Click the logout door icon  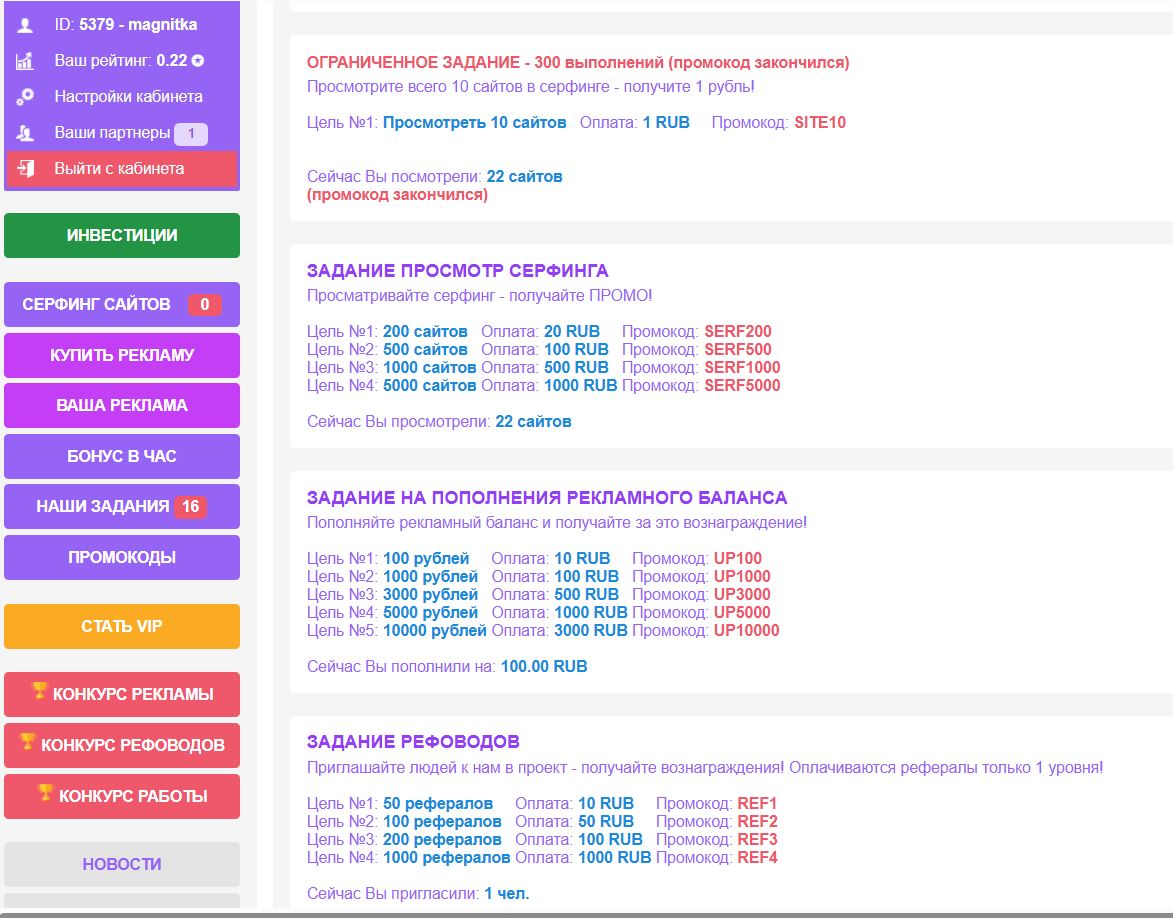(x=25, y=168)
